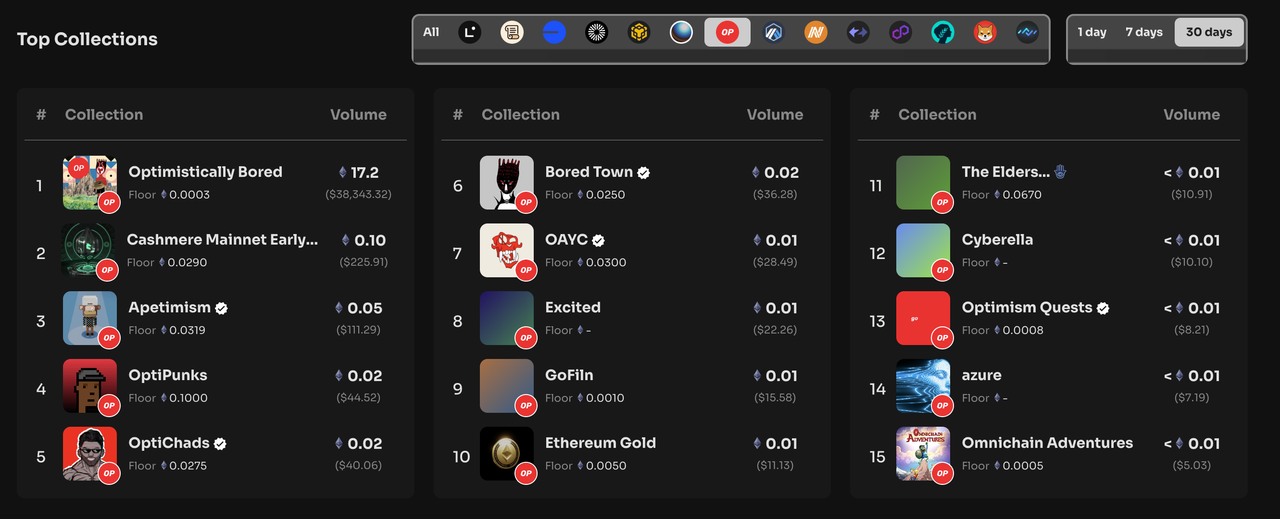The height and width of the screenshot is (519, 1280).
Task: Open the Optimistically Bored collection
Action: pyautogui.click(x=205, y=172)
